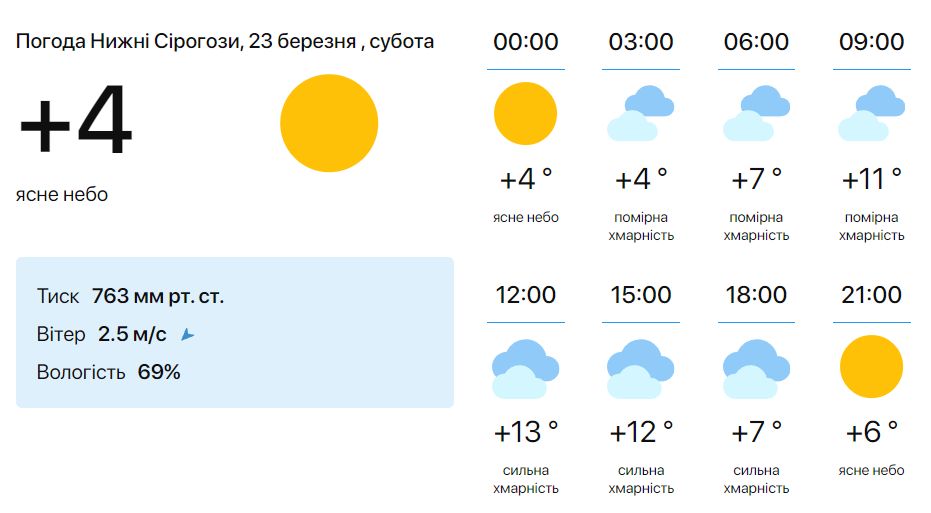Click the Тиск 763 мм рт. ст. line

point(130,296)
